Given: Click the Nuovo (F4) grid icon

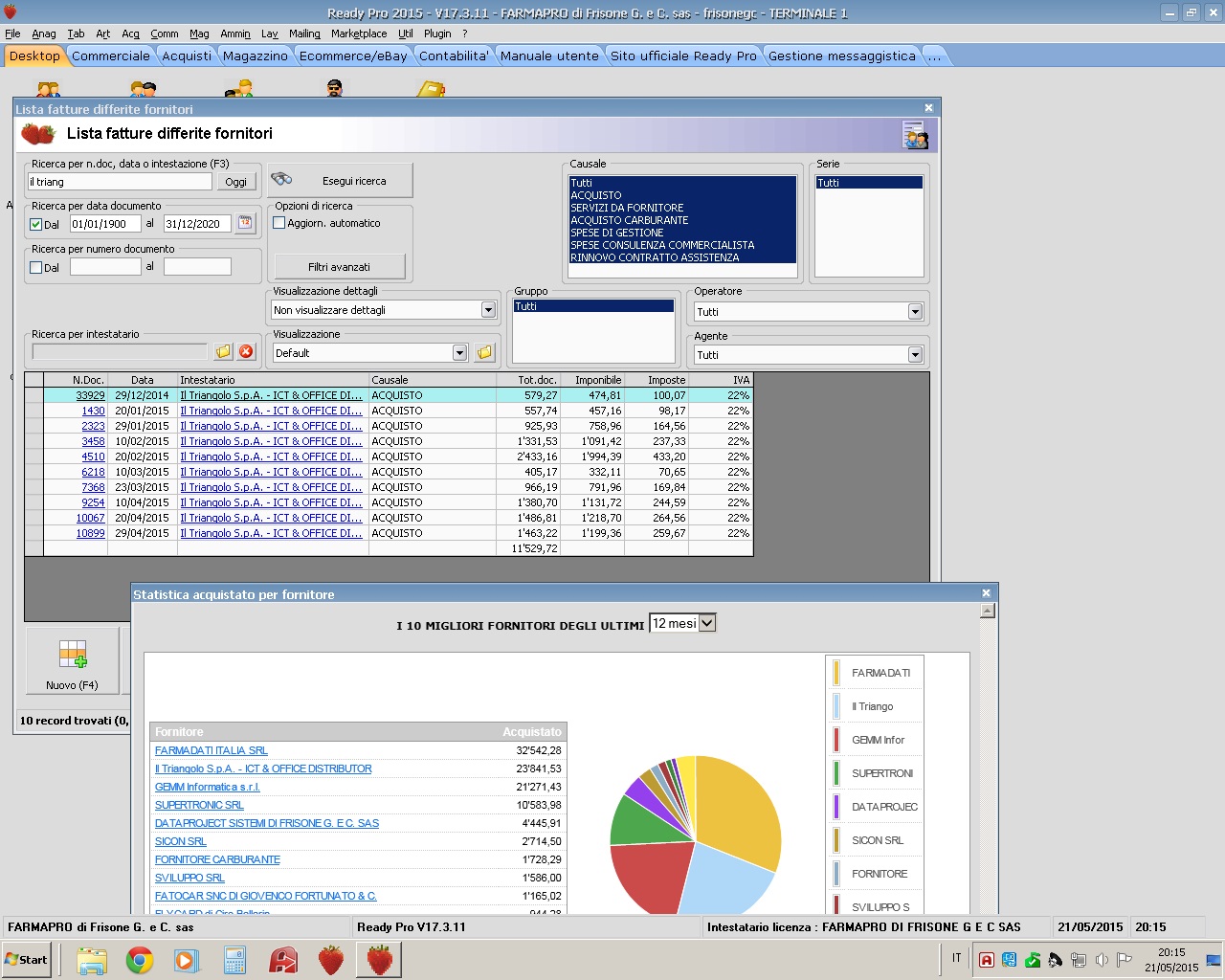Looking at the screenshot, I should [73, 655].
